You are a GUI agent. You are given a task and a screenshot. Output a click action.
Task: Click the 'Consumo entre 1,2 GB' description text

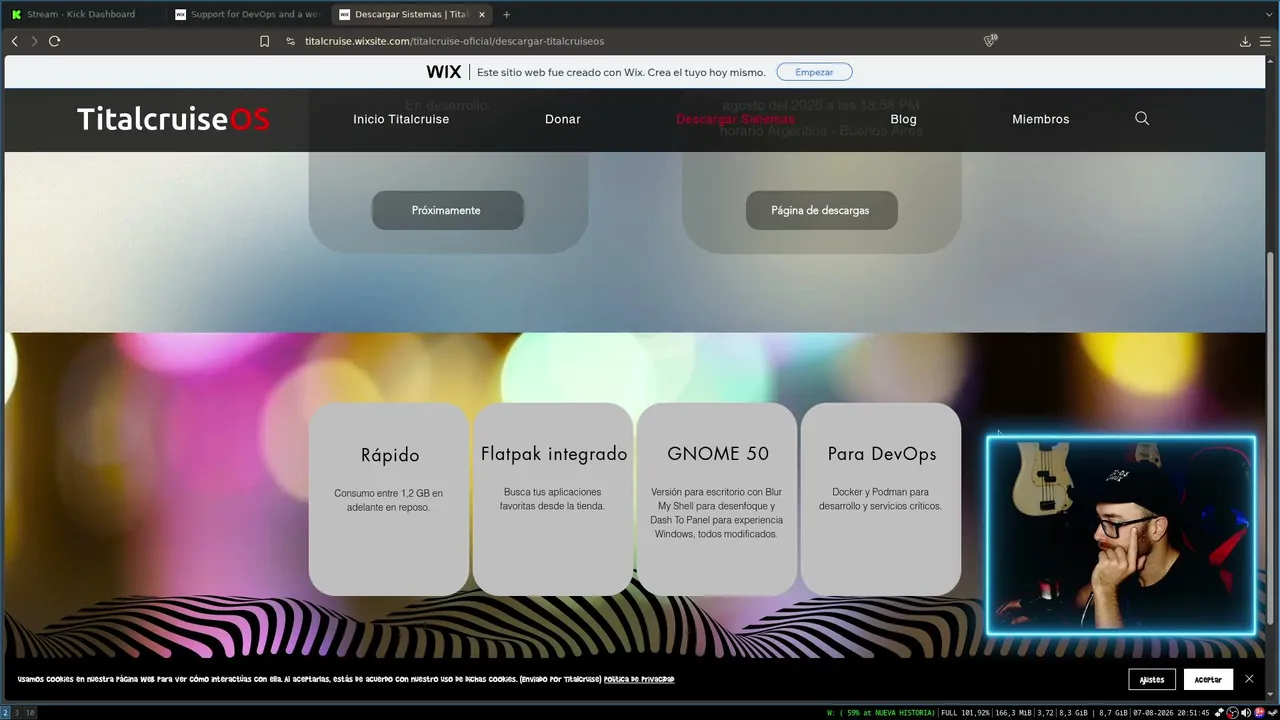pyautogui.click(x=388, y=500)
